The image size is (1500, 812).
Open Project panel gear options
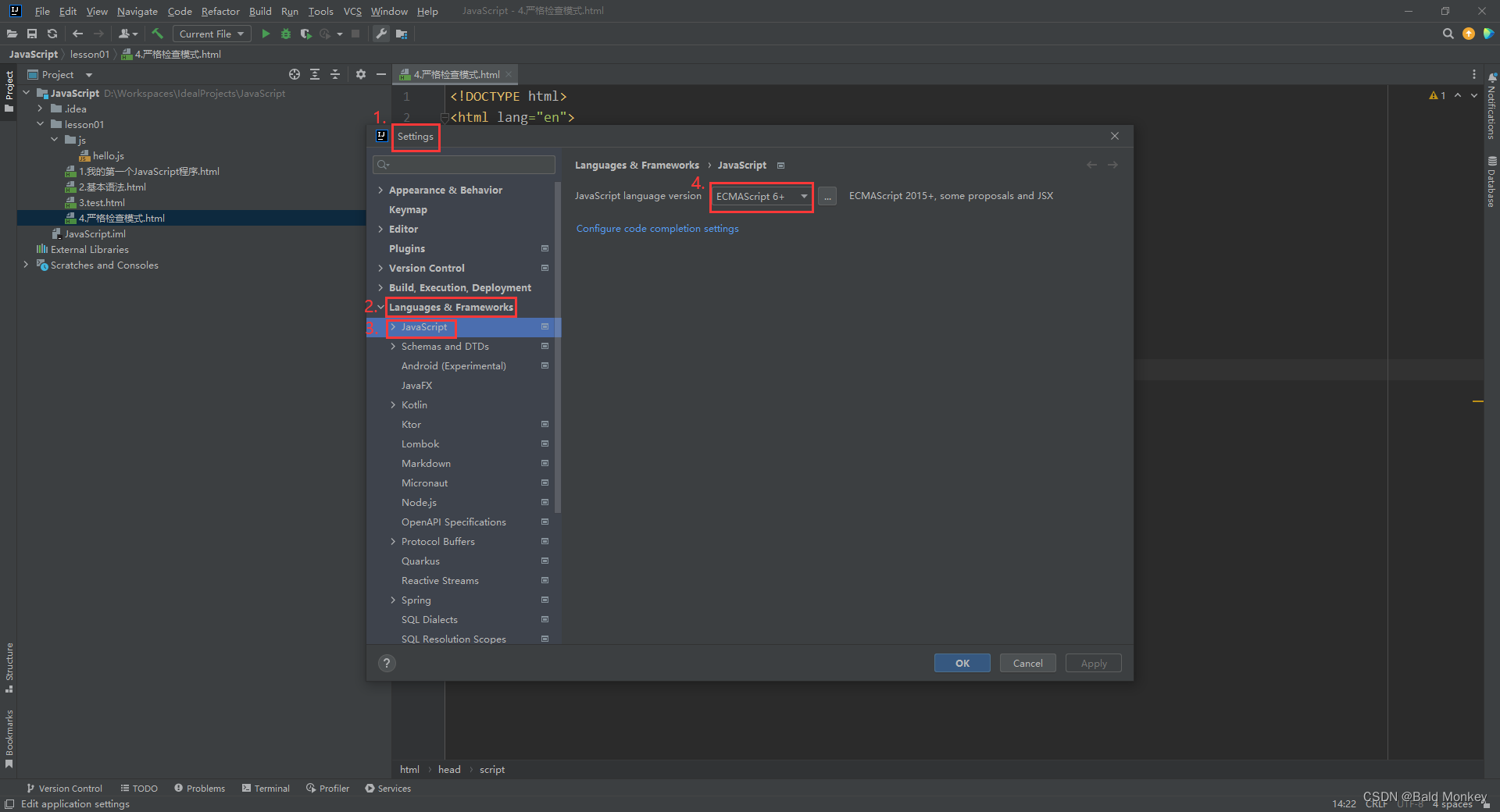click(360, 74)
